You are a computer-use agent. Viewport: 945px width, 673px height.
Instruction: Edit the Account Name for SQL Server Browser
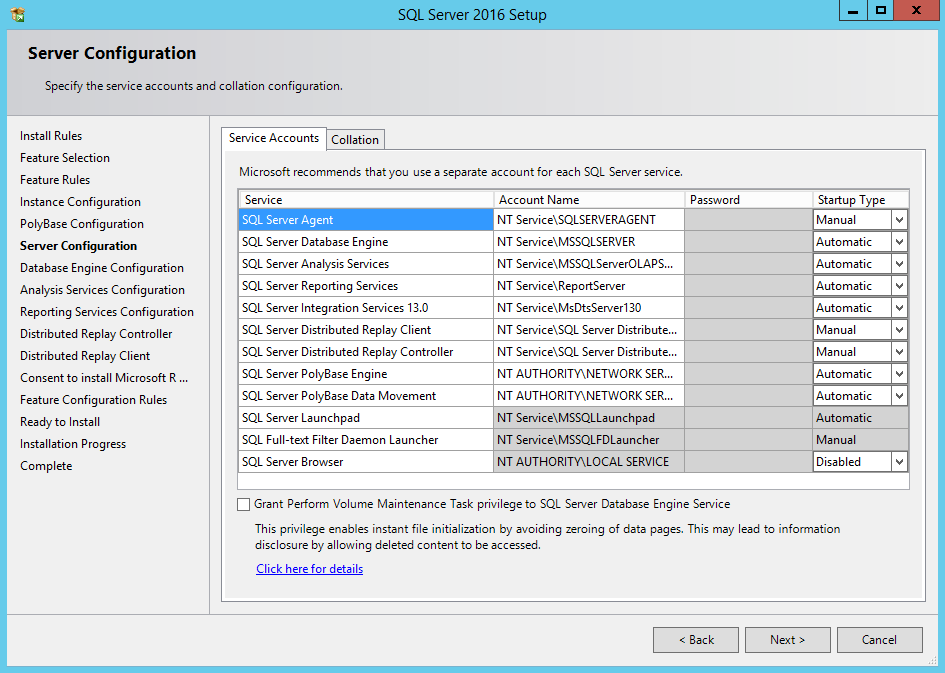(x=588, y=461)
